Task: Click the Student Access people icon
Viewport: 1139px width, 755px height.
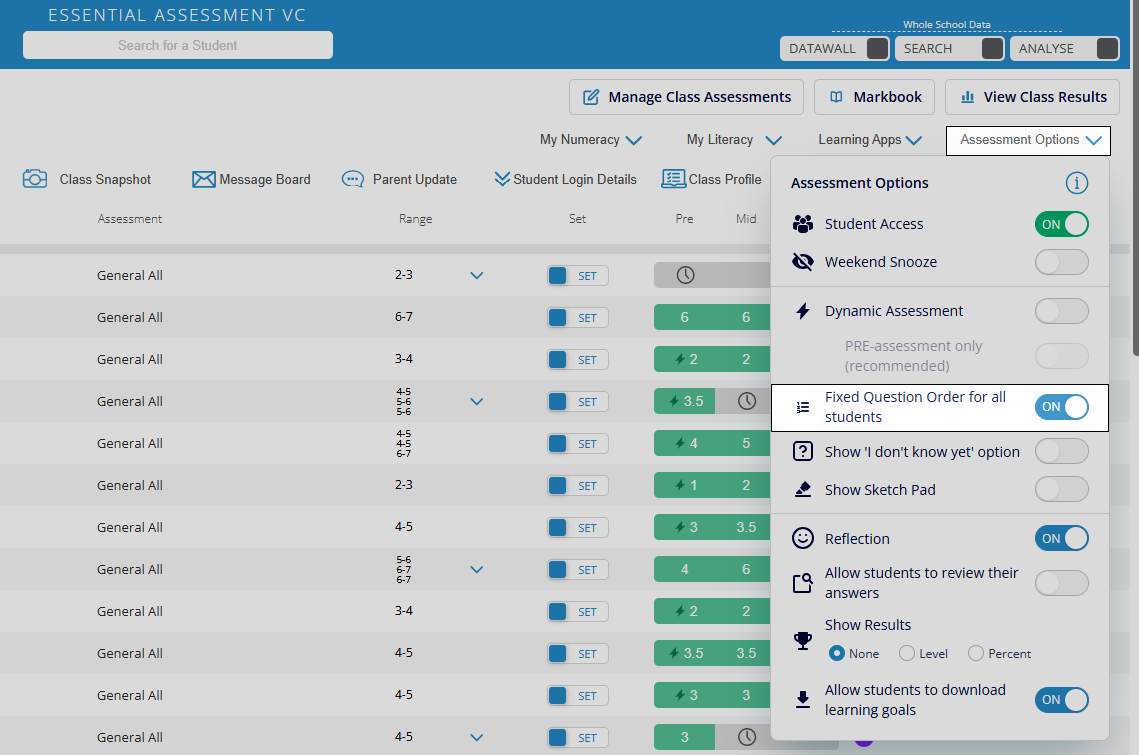Action: [x=803, y=224]
